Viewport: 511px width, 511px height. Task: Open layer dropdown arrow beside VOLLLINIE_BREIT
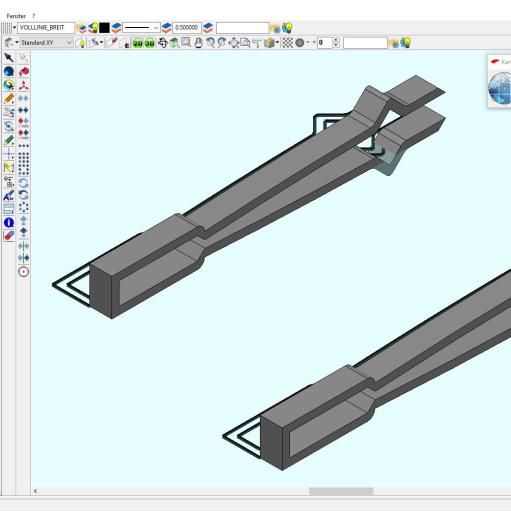[x=14, y=28]
